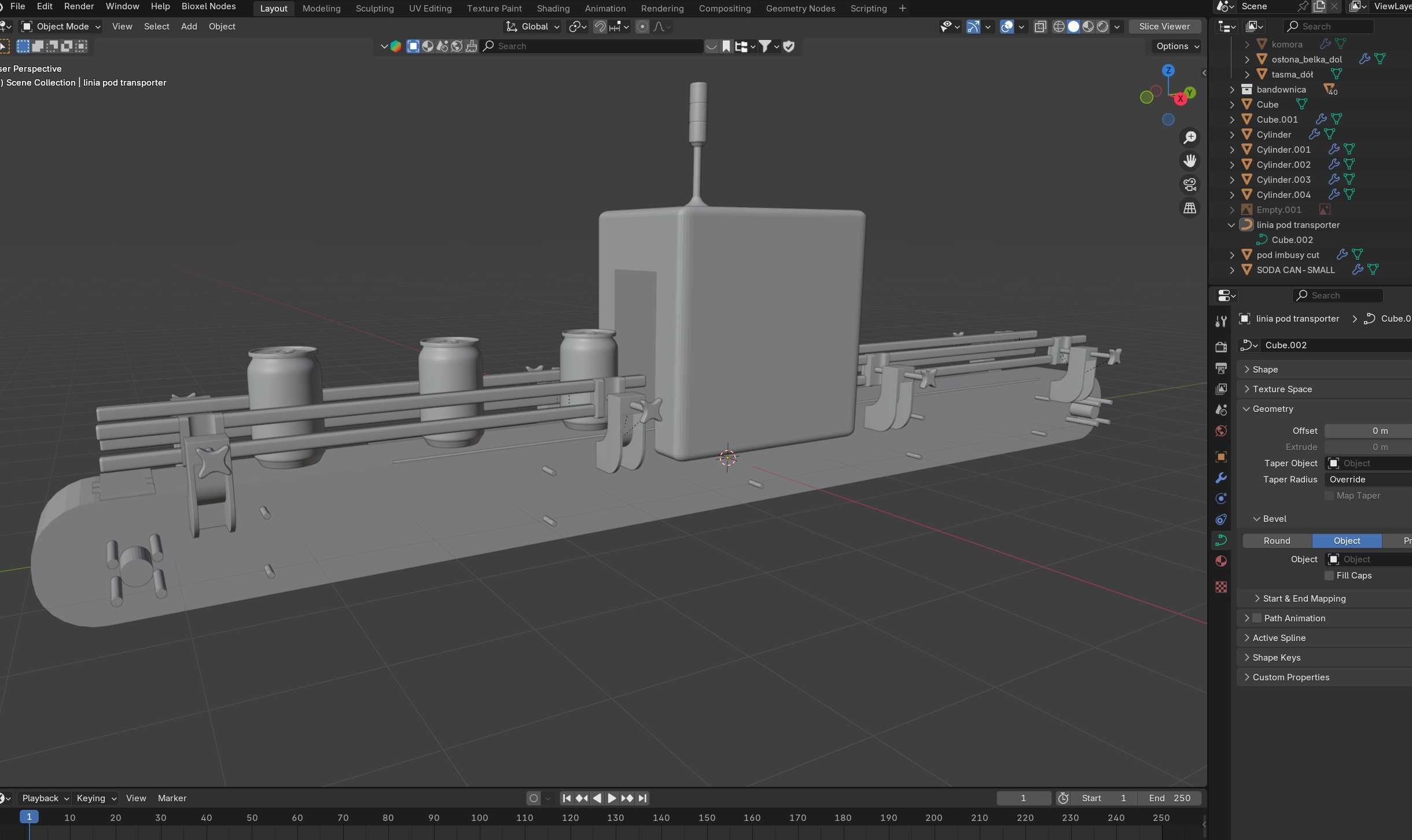This screenshot has height=840, width=1412.
Task: Click the current frame number field
Action: click(1023, 798)
